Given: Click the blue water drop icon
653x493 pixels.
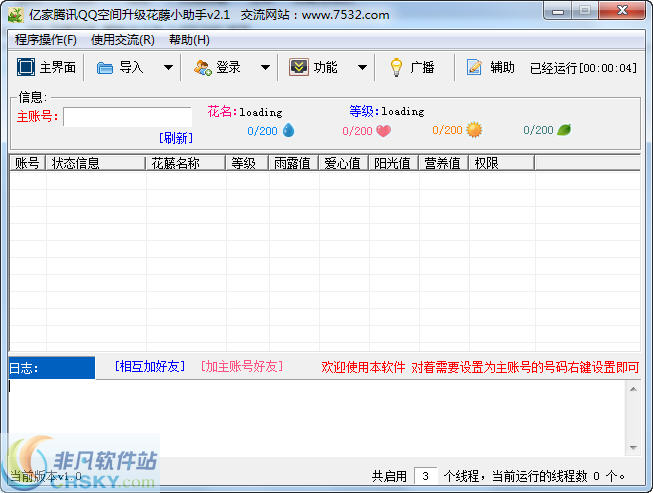Looking at the screenshot, I should coord(288,130).
